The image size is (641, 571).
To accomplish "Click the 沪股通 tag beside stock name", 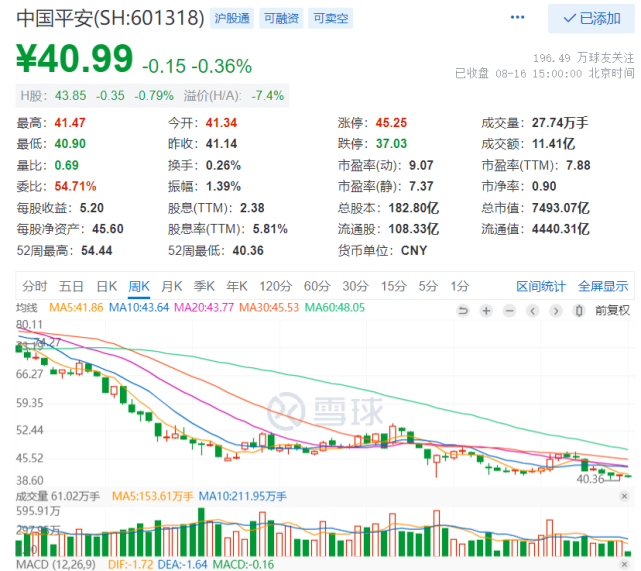I will pyautogui.click(x=234, y=18).
